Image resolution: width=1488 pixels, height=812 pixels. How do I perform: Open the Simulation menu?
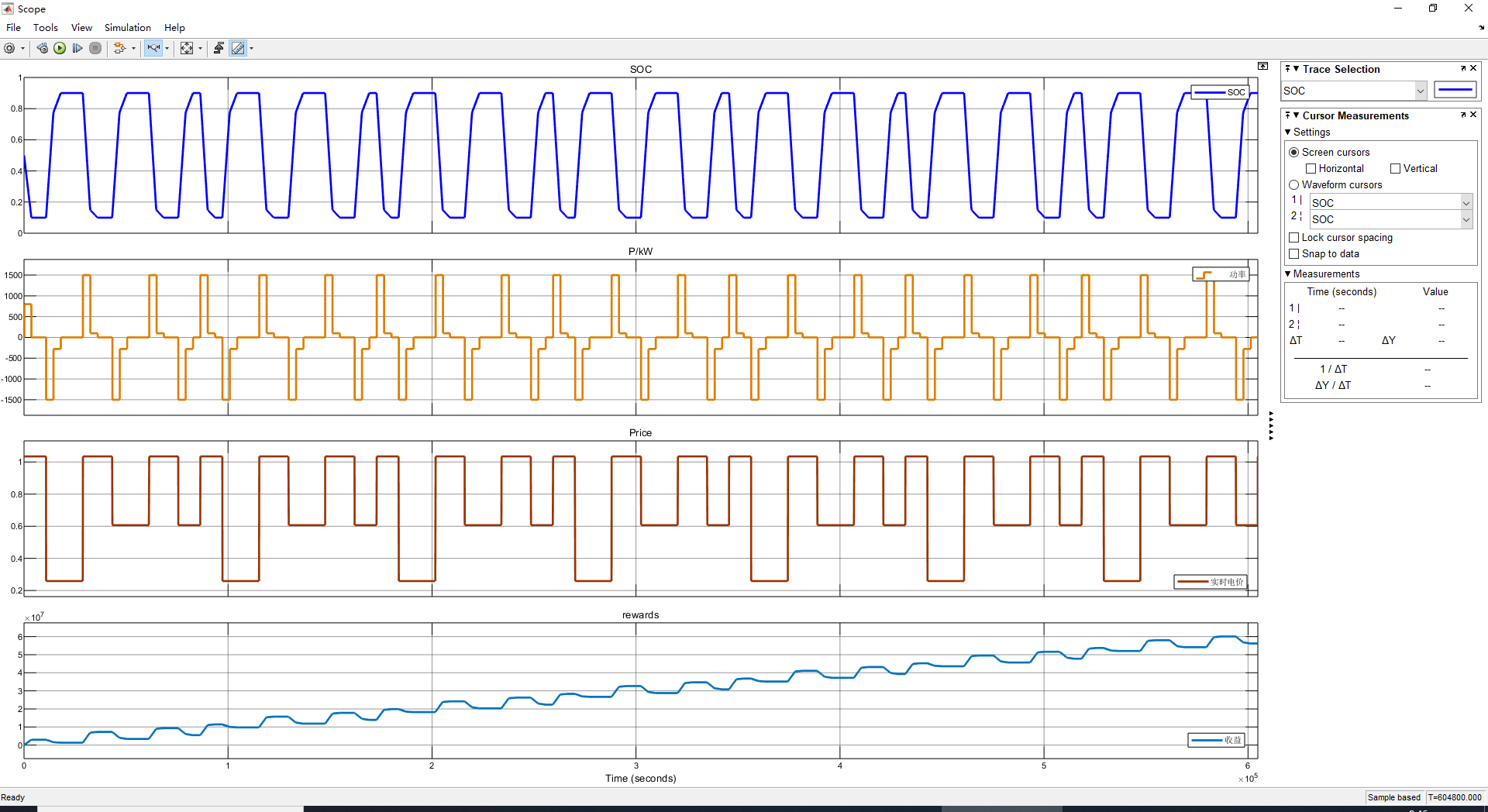click(127, 27)
